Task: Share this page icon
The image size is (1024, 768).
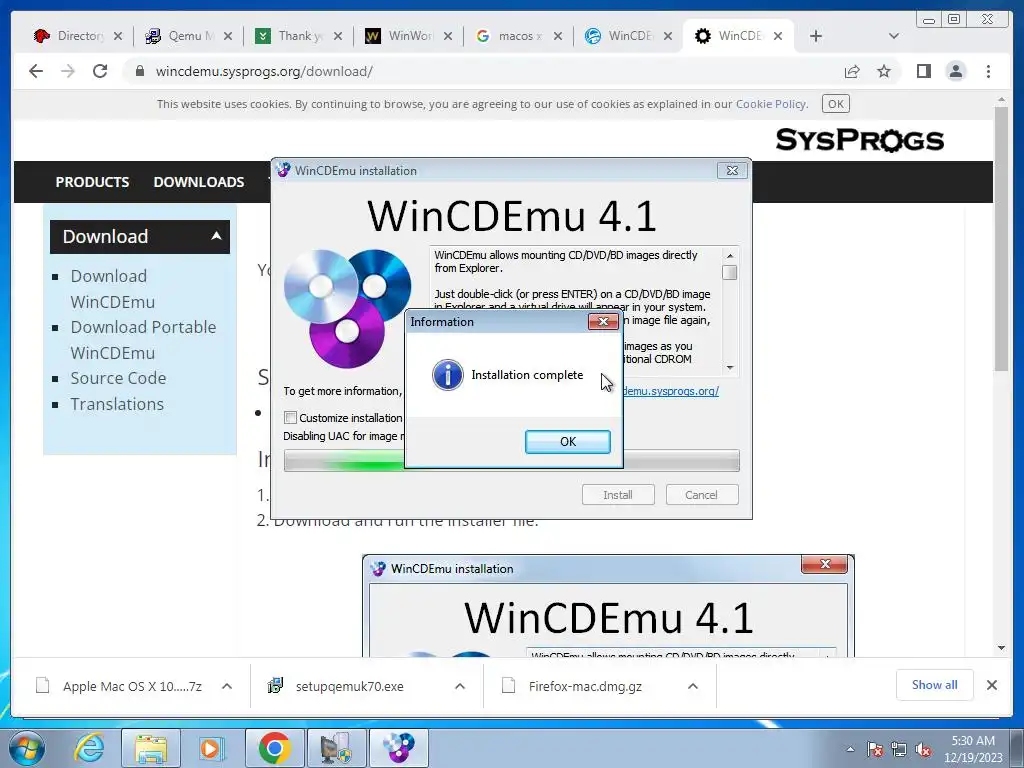Action: pyautogui.click(x=852, y=71)
